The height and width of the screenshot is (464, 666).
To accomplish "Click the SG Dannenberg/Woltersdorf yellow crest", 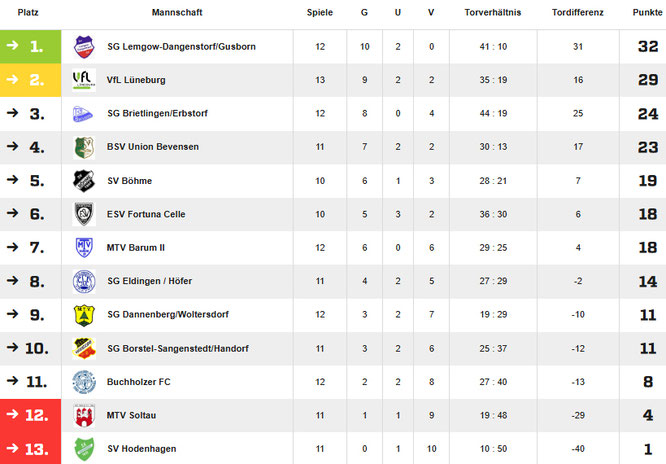I will pos(83,315).
